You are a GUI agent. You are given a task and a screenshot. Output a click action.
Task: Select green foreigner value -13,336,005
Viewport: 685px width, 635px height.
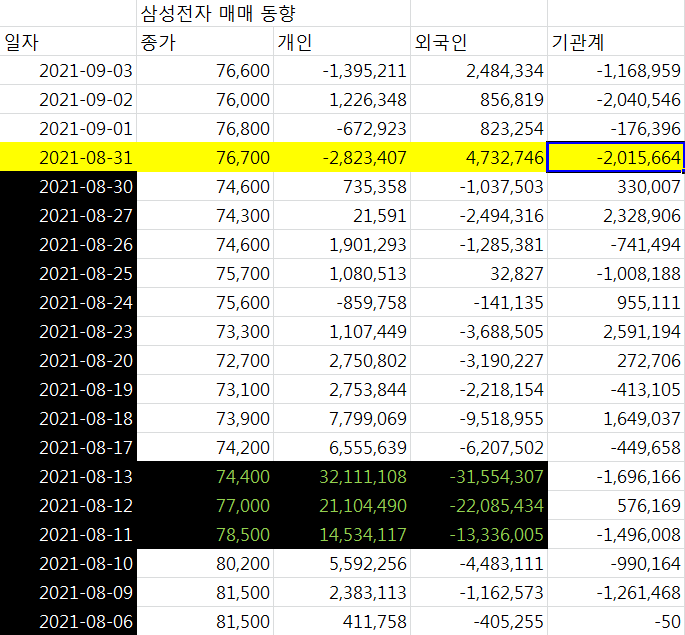pos(479,534)
